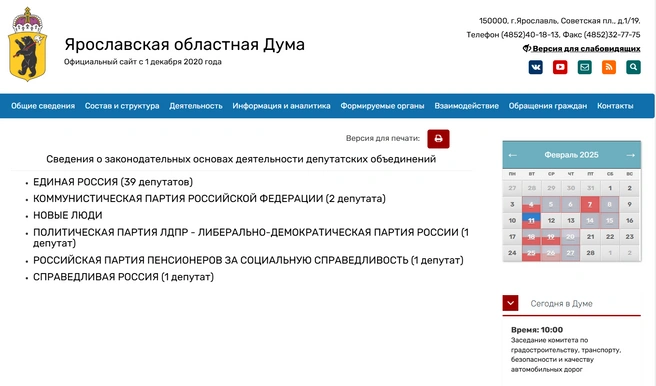Select February 20 in calendar

pyautogui.click(x=571, y=237)
